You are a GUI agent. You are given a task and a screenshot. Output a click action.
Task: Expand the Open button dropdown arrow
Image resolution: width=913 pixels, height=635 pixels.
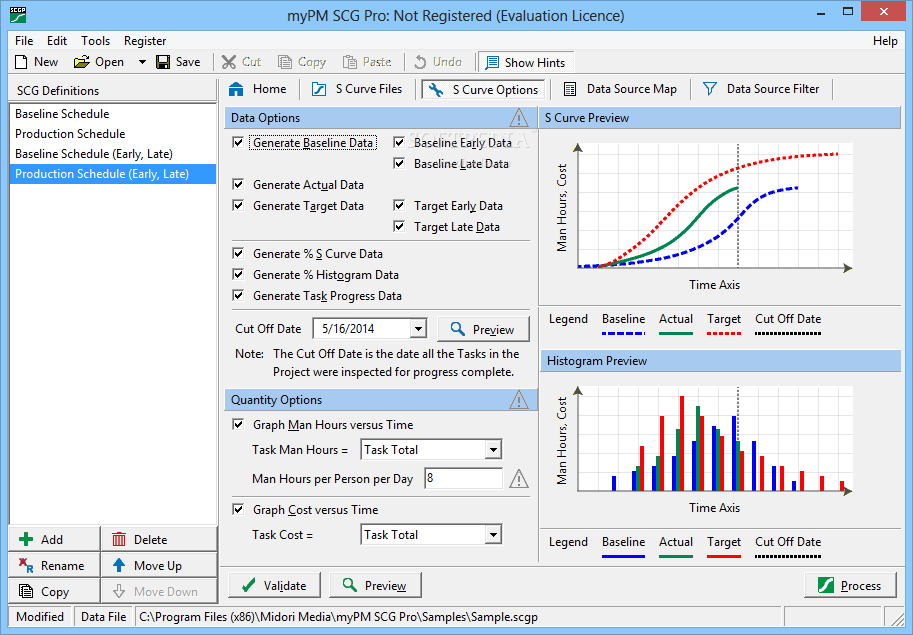point(141,62)
